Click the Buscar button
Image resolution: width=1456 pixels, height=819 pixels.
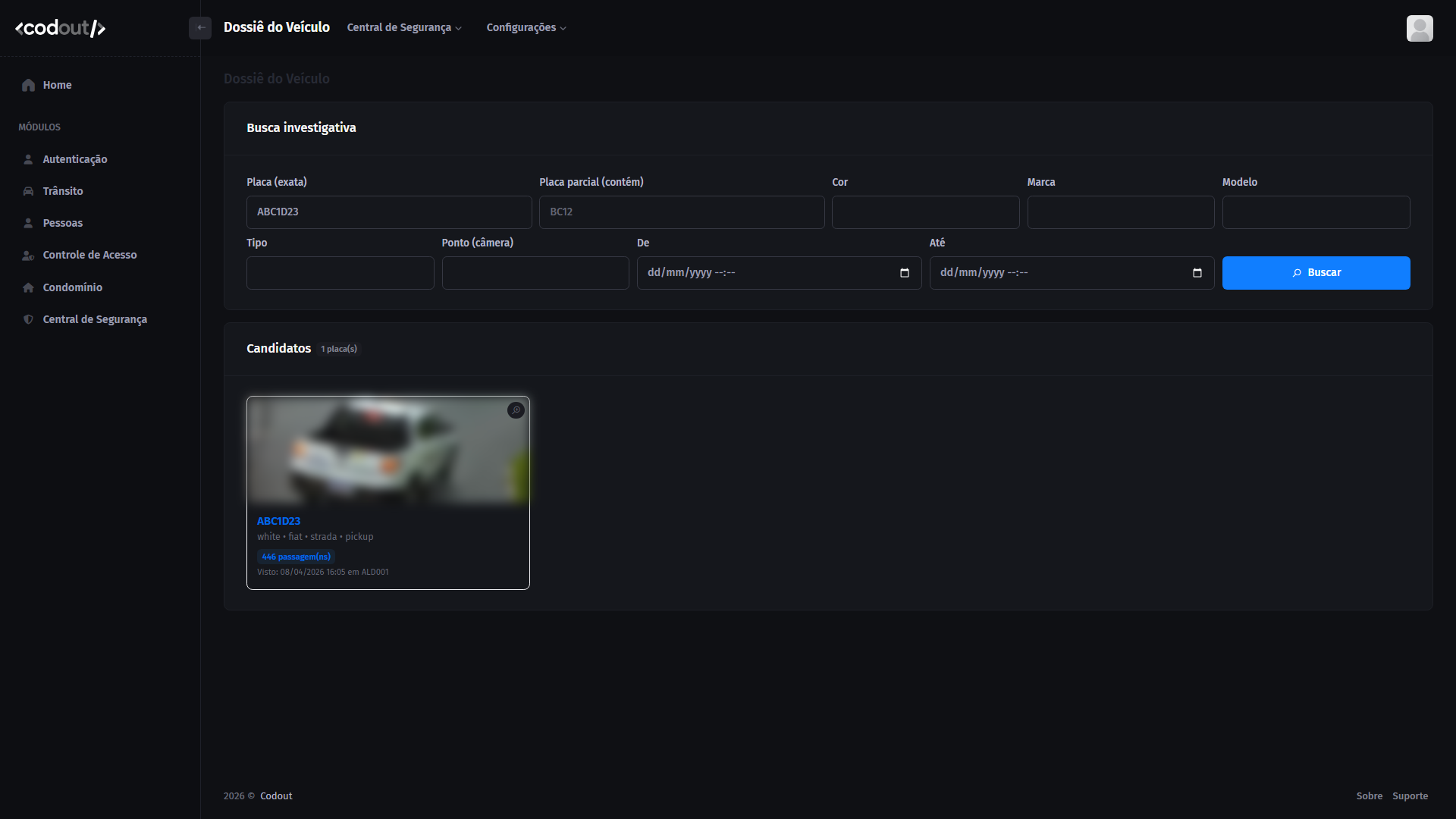(1316, 273)
